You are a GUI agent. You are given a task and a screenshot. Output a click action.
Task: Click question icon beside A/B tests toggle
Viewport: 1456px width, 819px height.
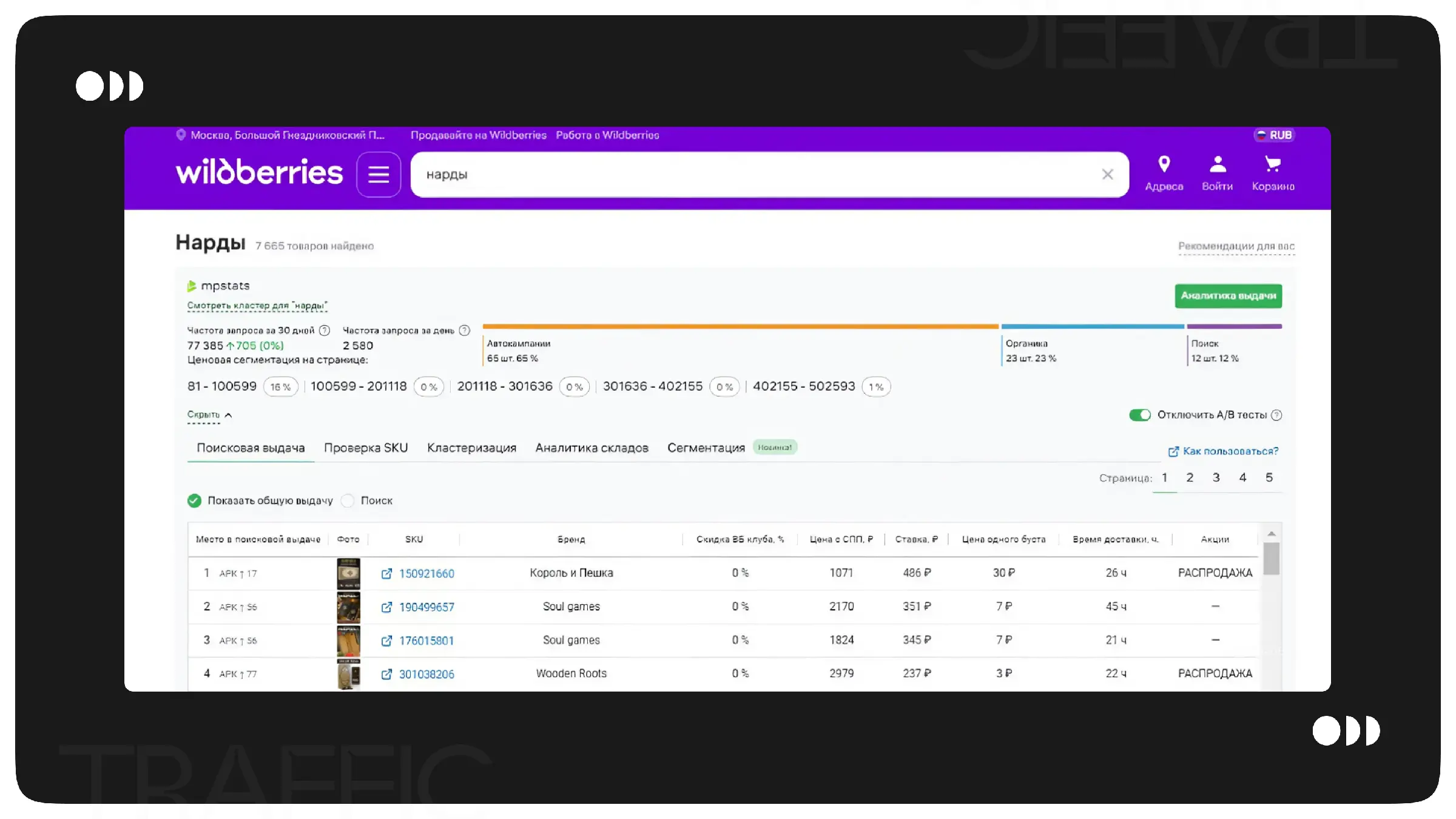click(1277, 415)
